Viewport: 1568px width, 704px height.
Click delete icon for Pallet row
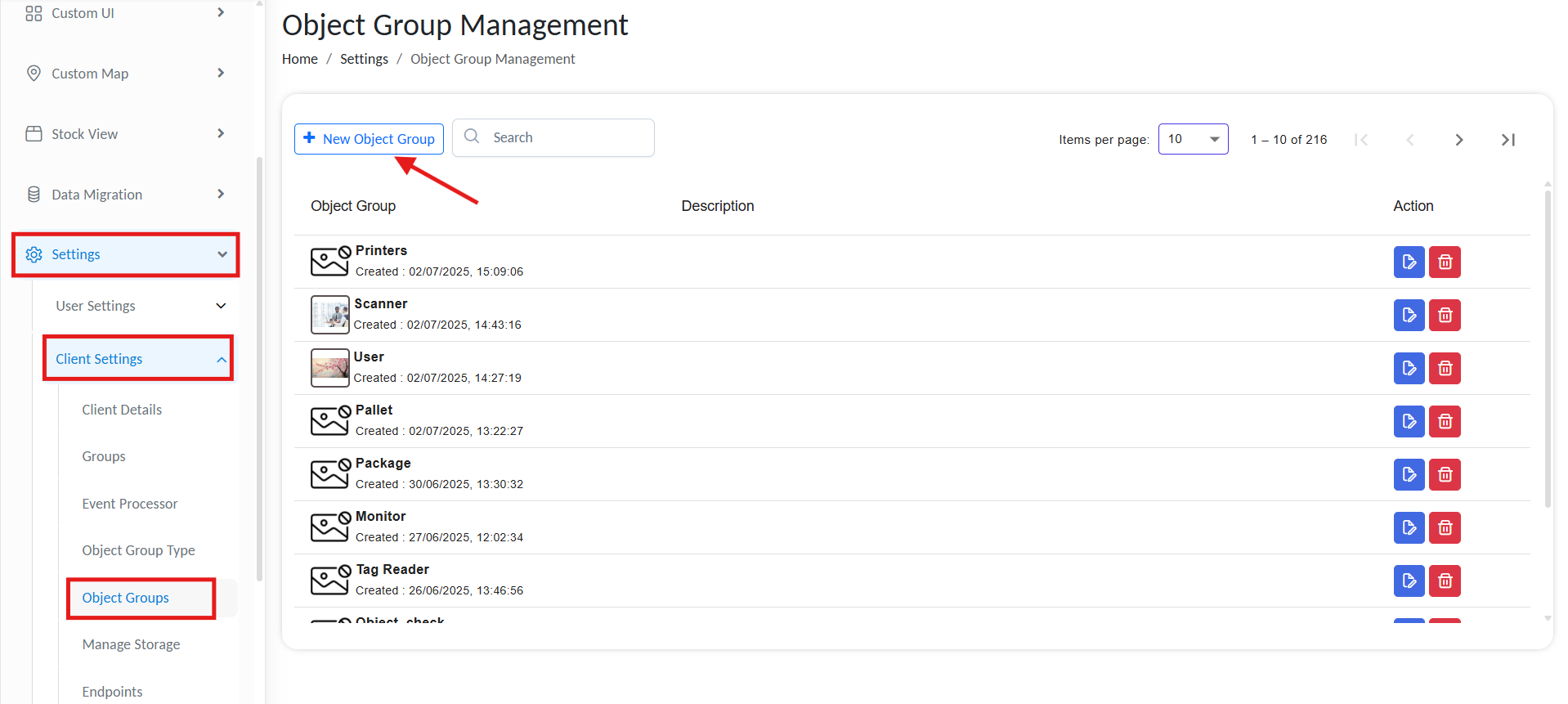[1444, 422]
